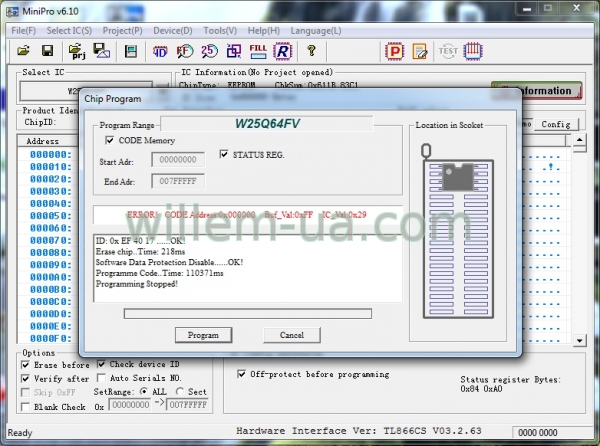Viewport: 600px width, 446px height.
Task: Run the TEST toolbar icon
Action: pos(448,51)
